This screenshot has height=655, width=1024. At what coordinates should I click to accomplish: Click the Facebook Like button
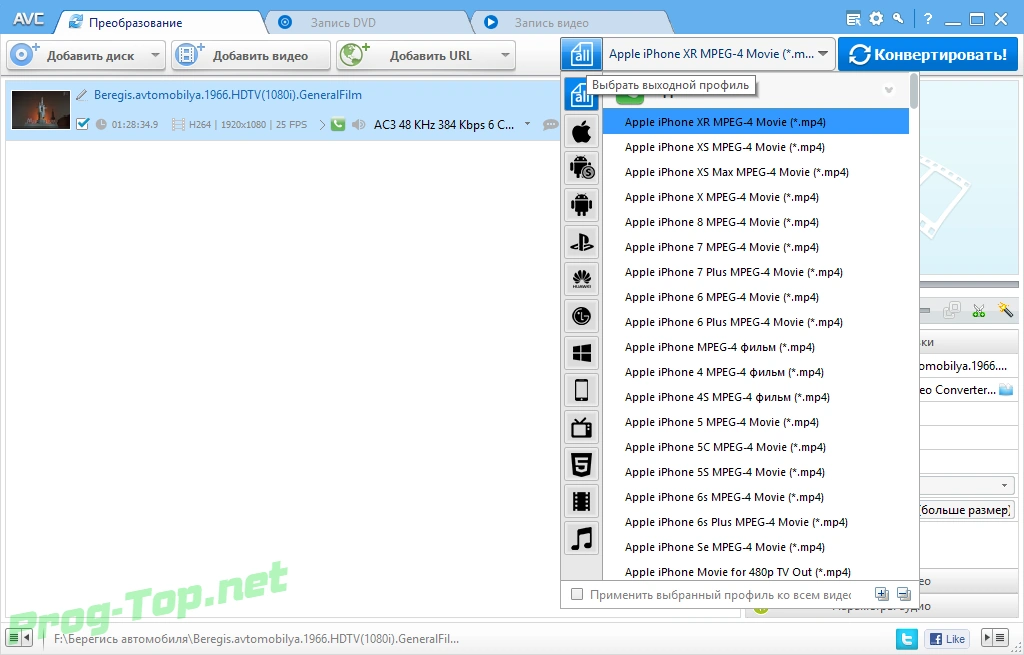pos(947,639)
